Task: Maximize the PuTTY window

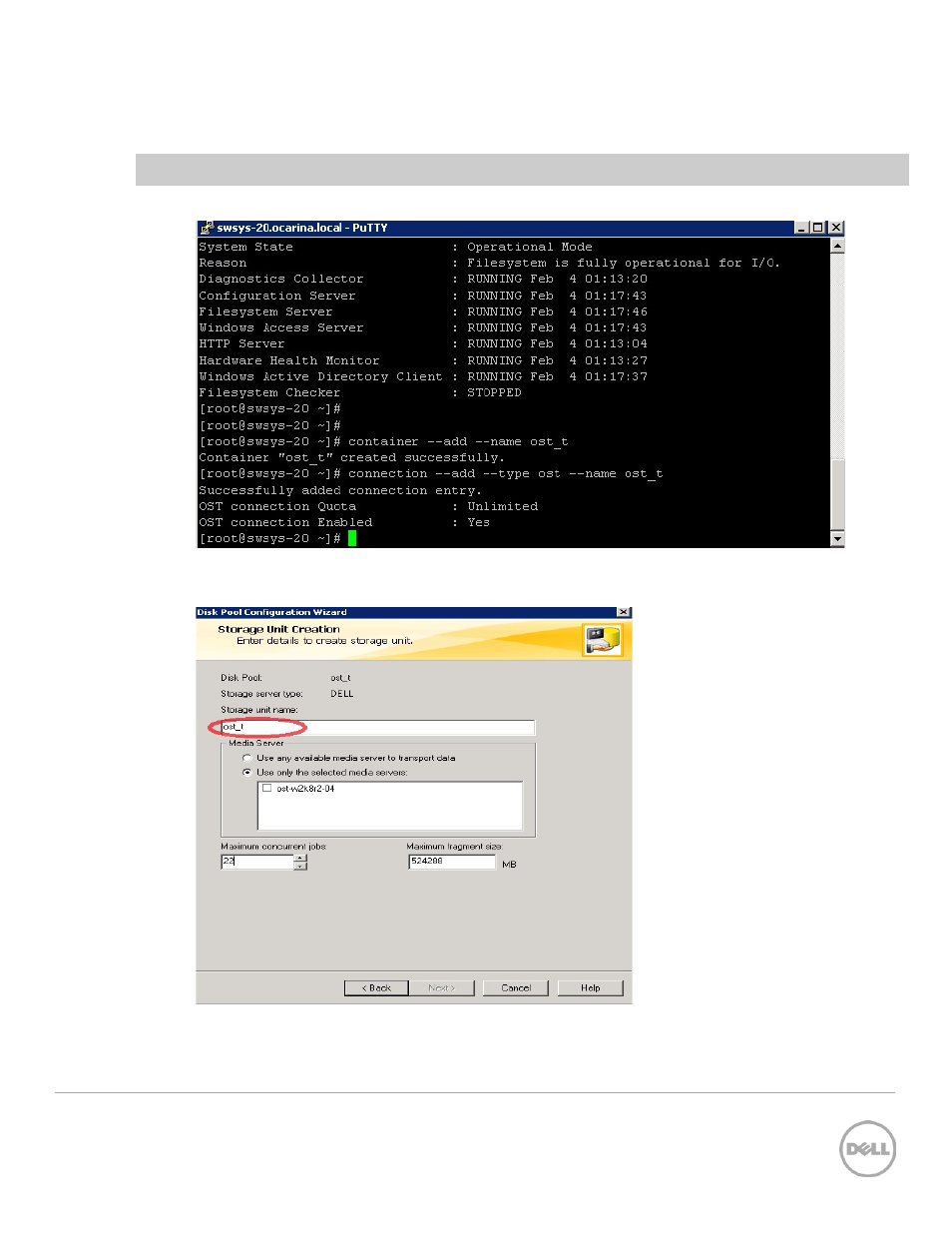Action: (x=818, y=228)
